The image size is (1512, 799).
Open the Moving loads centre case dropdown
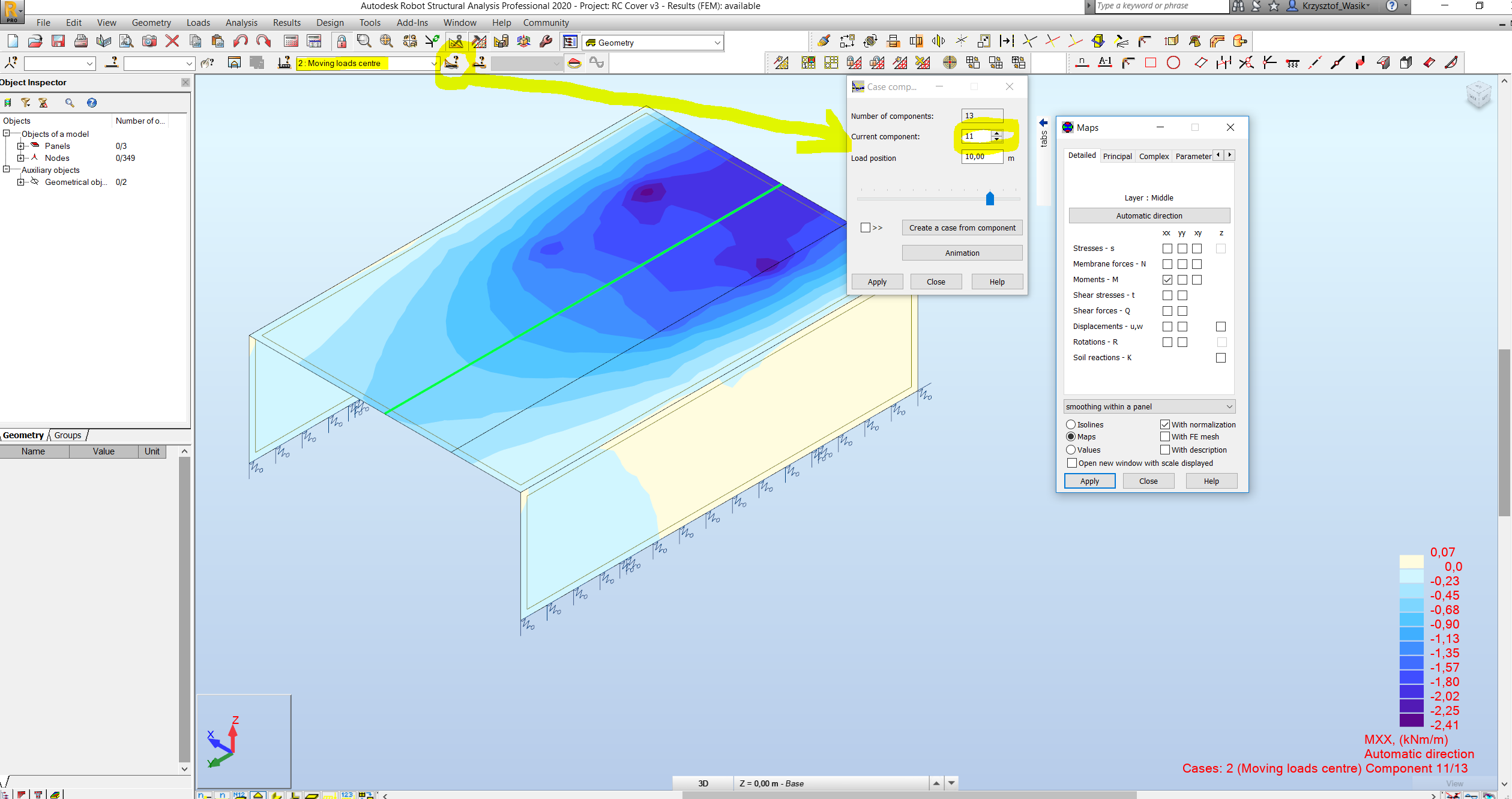[x=433, y=63]
